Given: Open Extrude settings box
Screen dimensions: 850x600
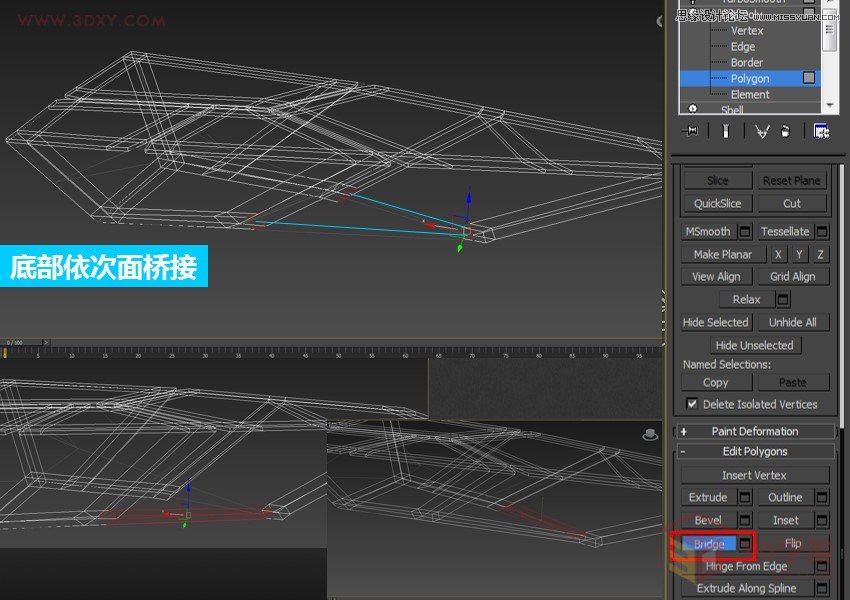Looking at the screenshot, I should click(745, 497).
